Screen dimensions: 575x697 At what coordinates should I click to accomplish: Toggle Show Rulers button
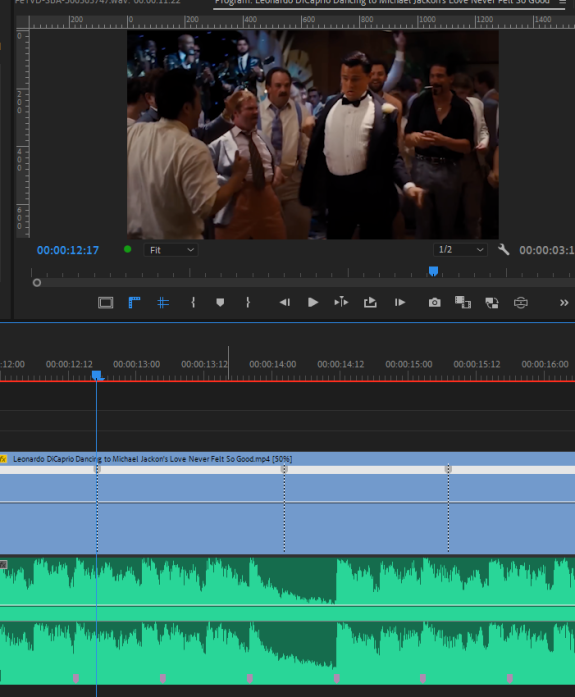point(134,303)
